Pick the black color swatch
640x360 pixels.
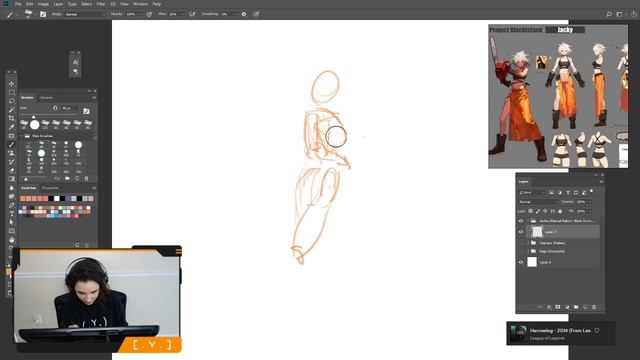51,199
